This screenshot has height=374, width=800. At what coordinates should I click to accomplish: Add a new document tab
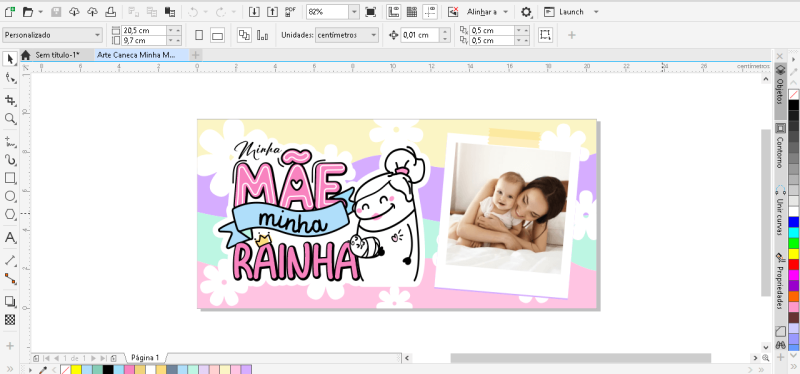coord(195,55)
